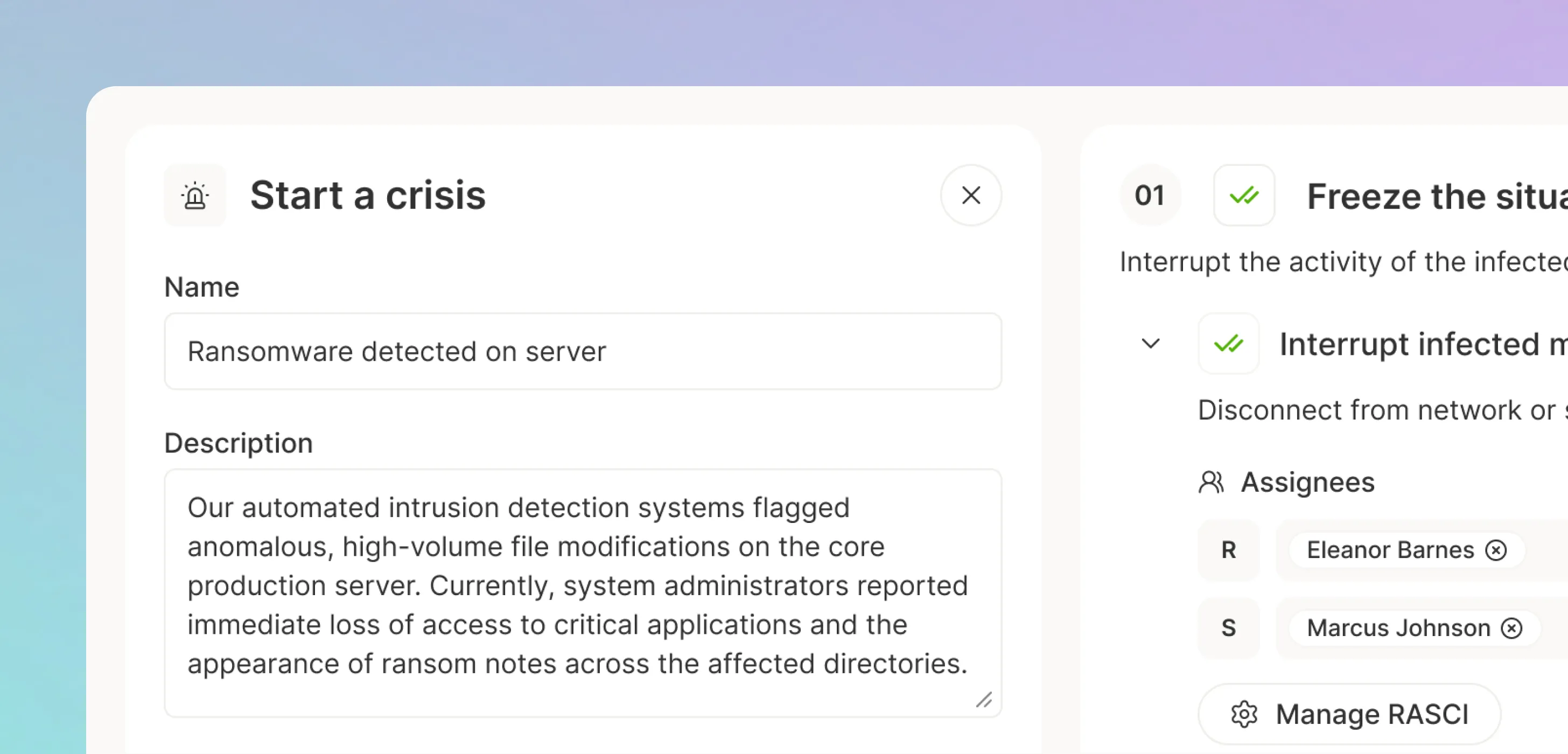Click inside the Description text area
Screen dimensions: 1568x754
(x=583, y=592)
